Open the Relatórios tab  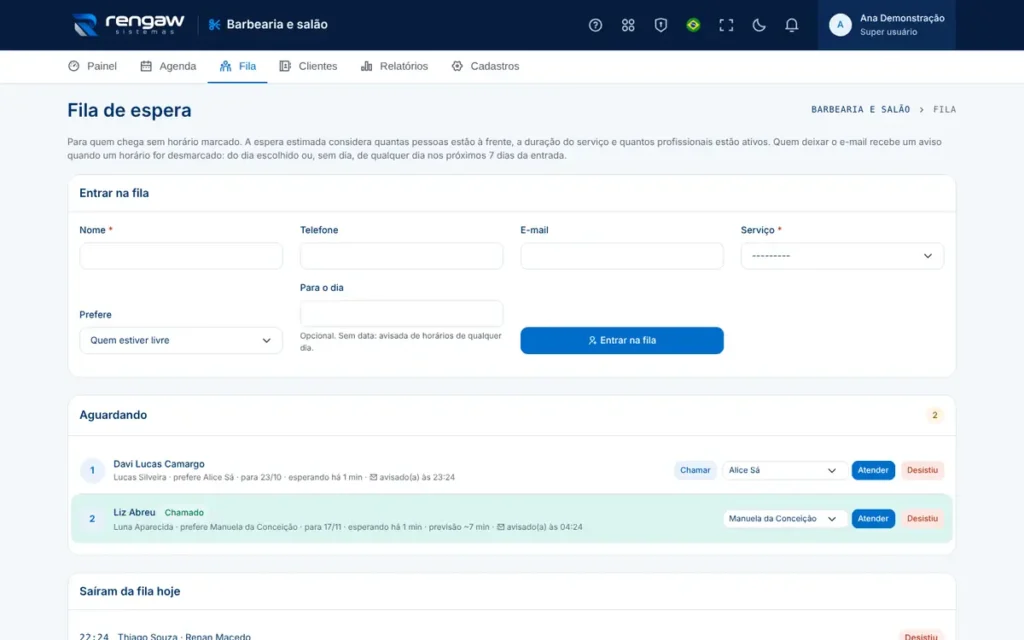pos(394,66)
